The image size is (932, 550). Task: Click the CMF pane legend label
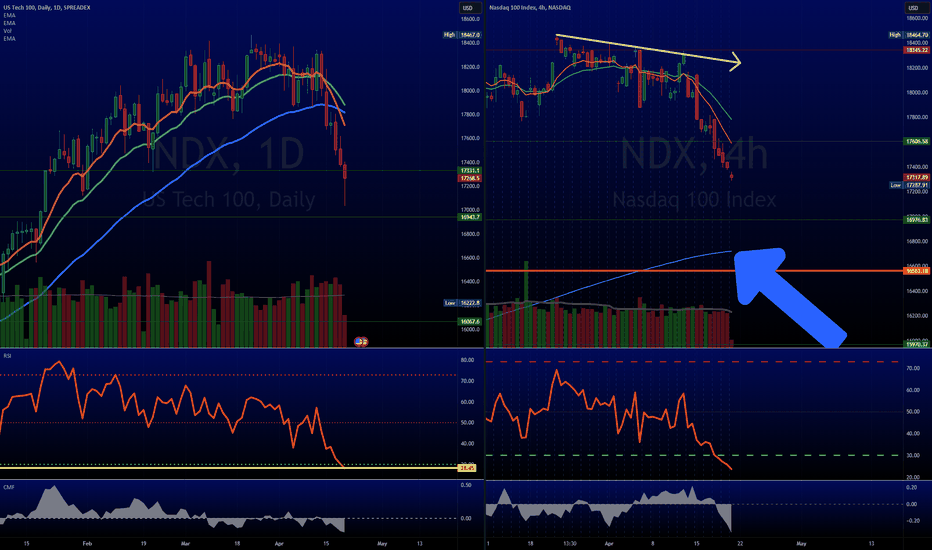click(8, 487)
